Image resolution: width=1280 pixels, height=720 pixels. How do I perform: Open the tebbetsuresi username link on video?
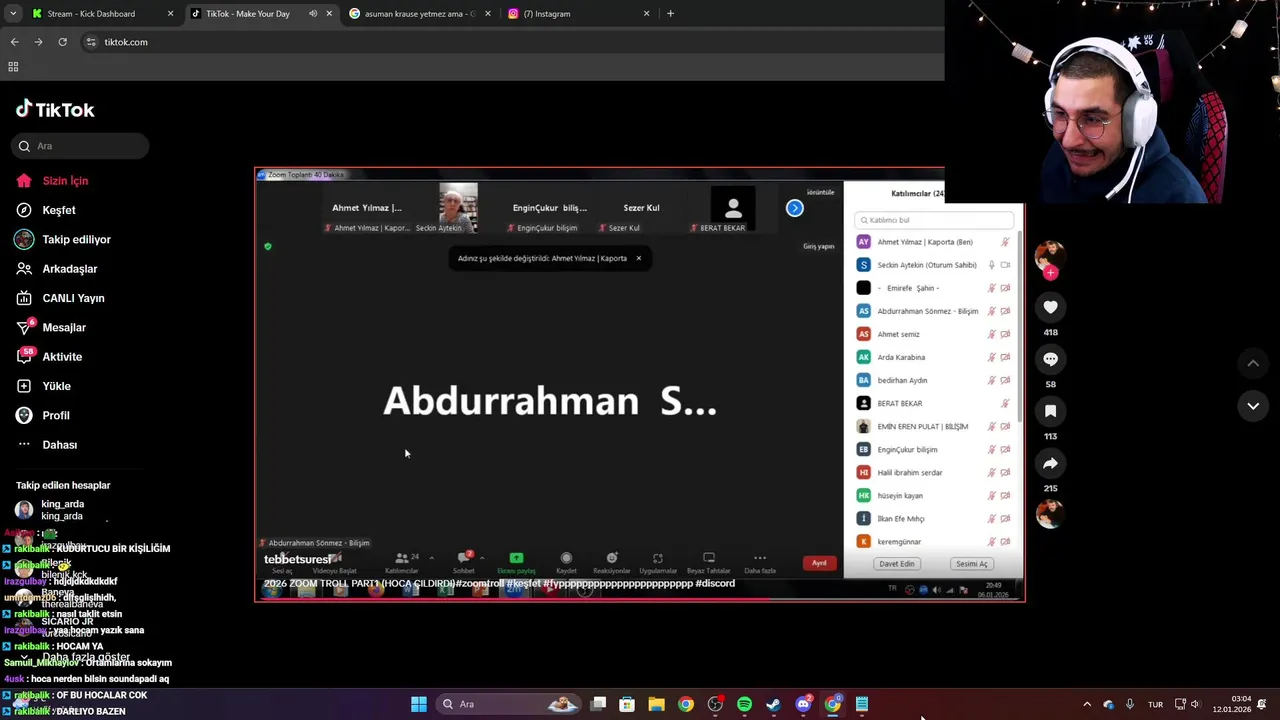click(x=297, y=559)
